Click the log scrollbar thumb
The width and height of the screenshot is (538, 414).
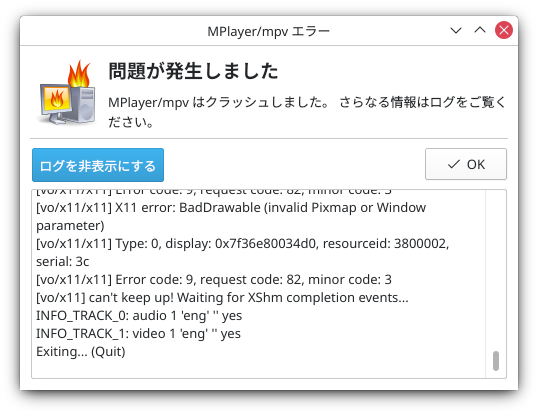(x=496, y=360)
